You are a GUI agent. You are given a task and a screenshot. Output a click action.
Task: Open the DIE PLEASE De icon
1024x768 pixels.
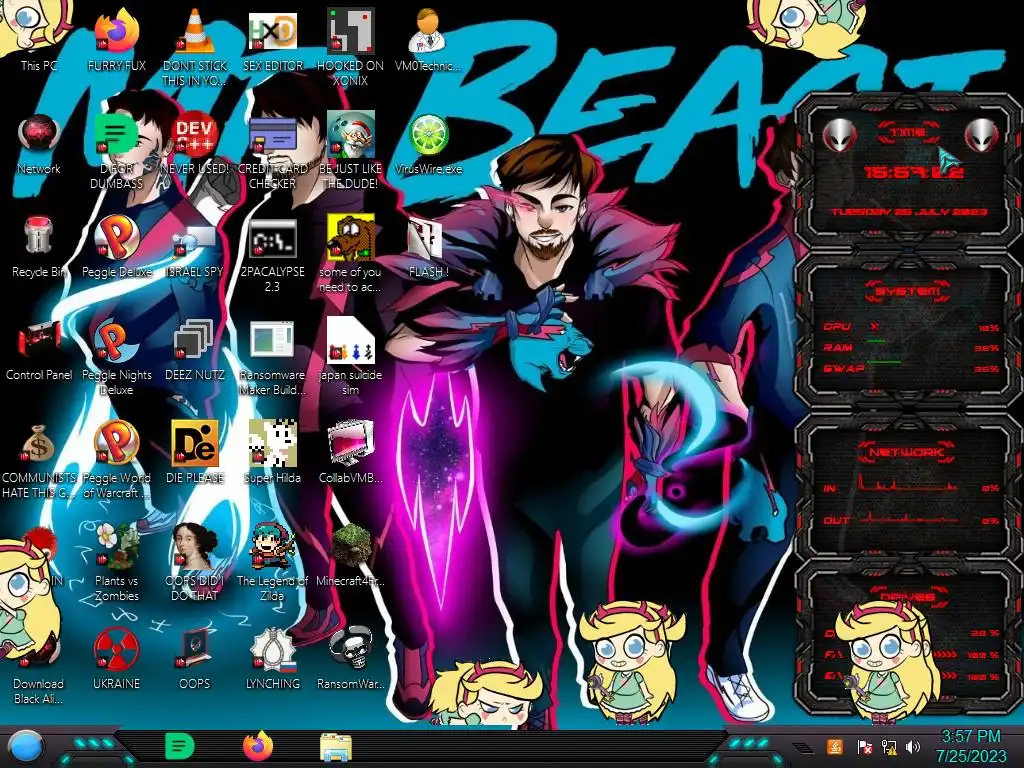(x=195, y=452)
